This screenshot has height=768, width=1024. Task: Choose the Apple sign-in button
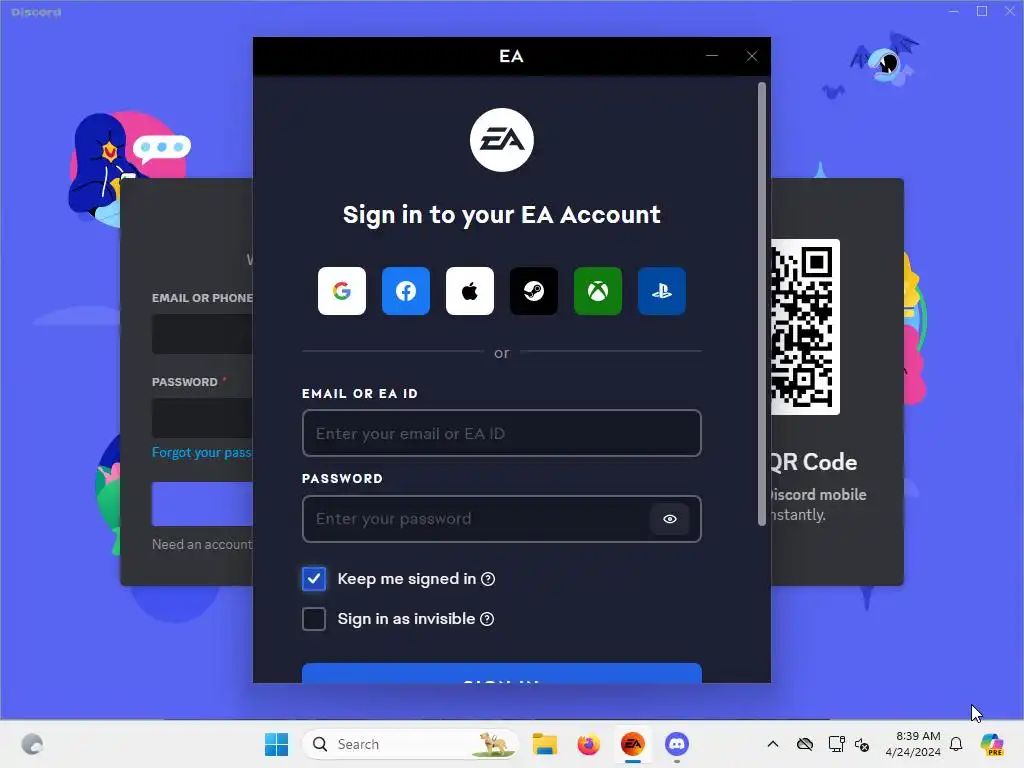click(x=470, y=291)
